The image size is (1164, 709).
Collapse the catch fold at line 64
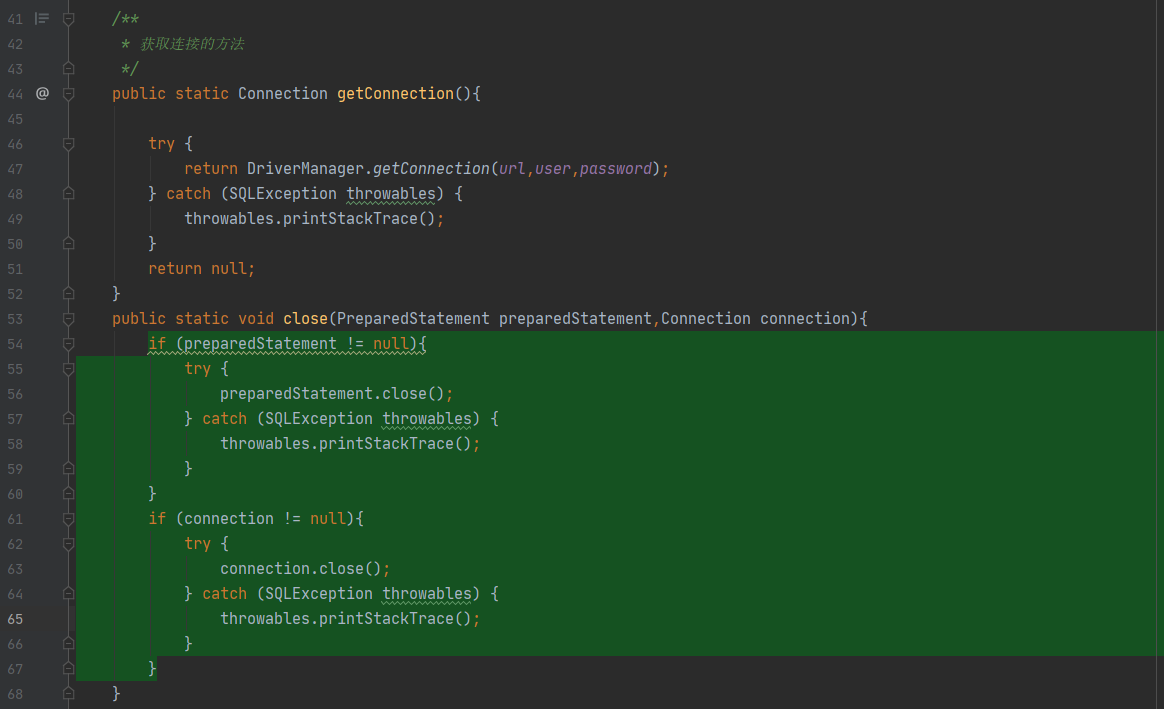[68, 594]
